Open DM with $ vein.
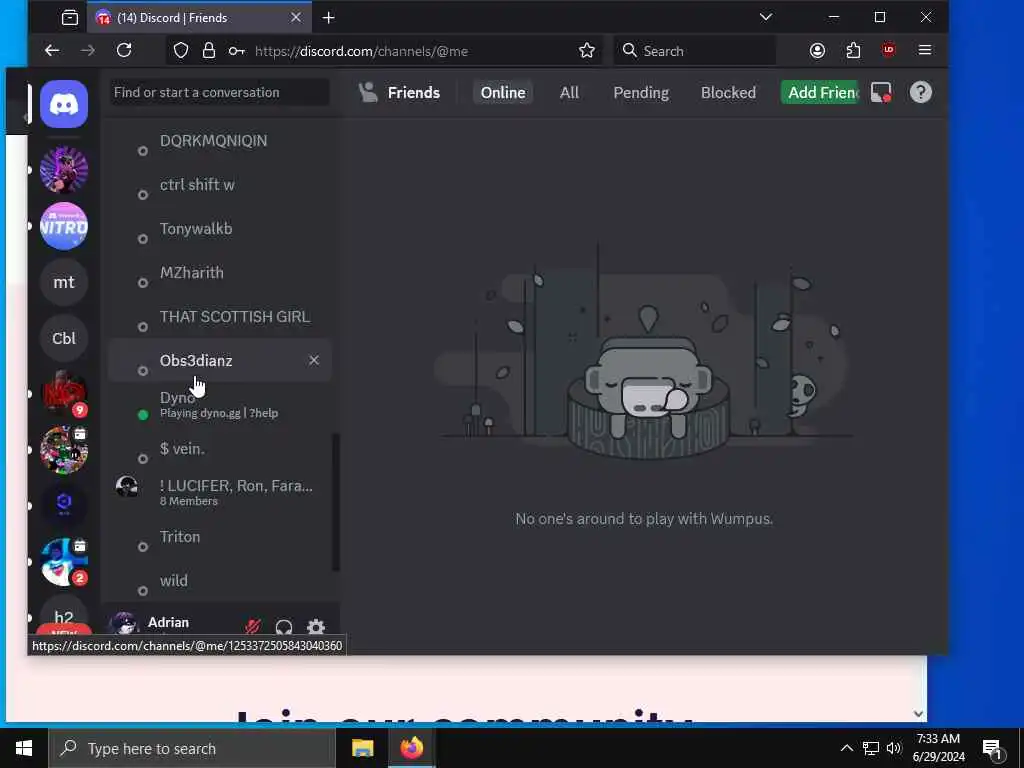 coord(220,449)
